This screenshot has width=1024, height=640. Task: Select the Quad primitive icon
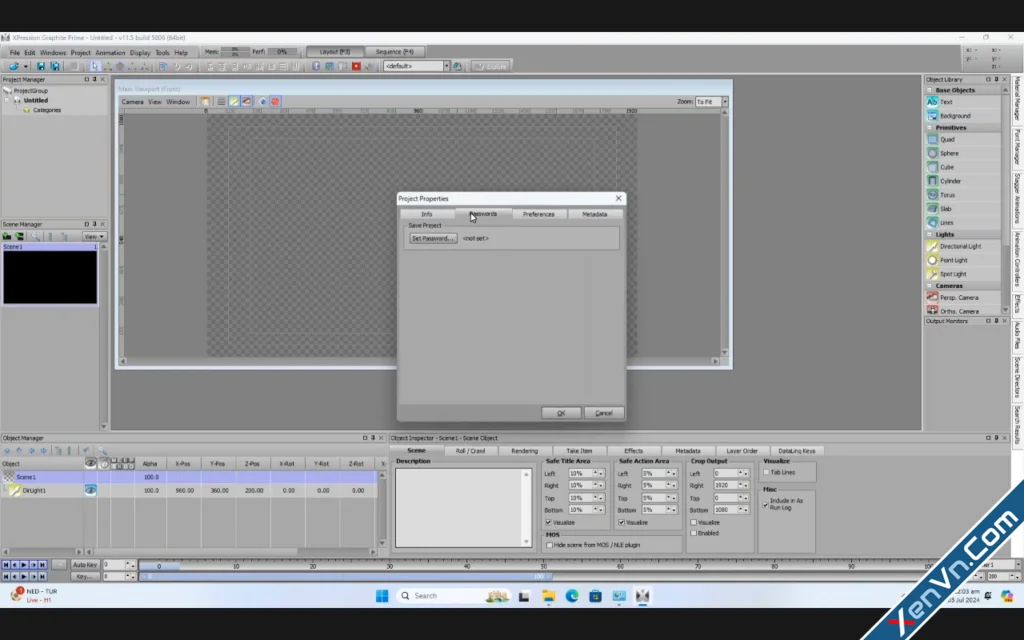933,139
